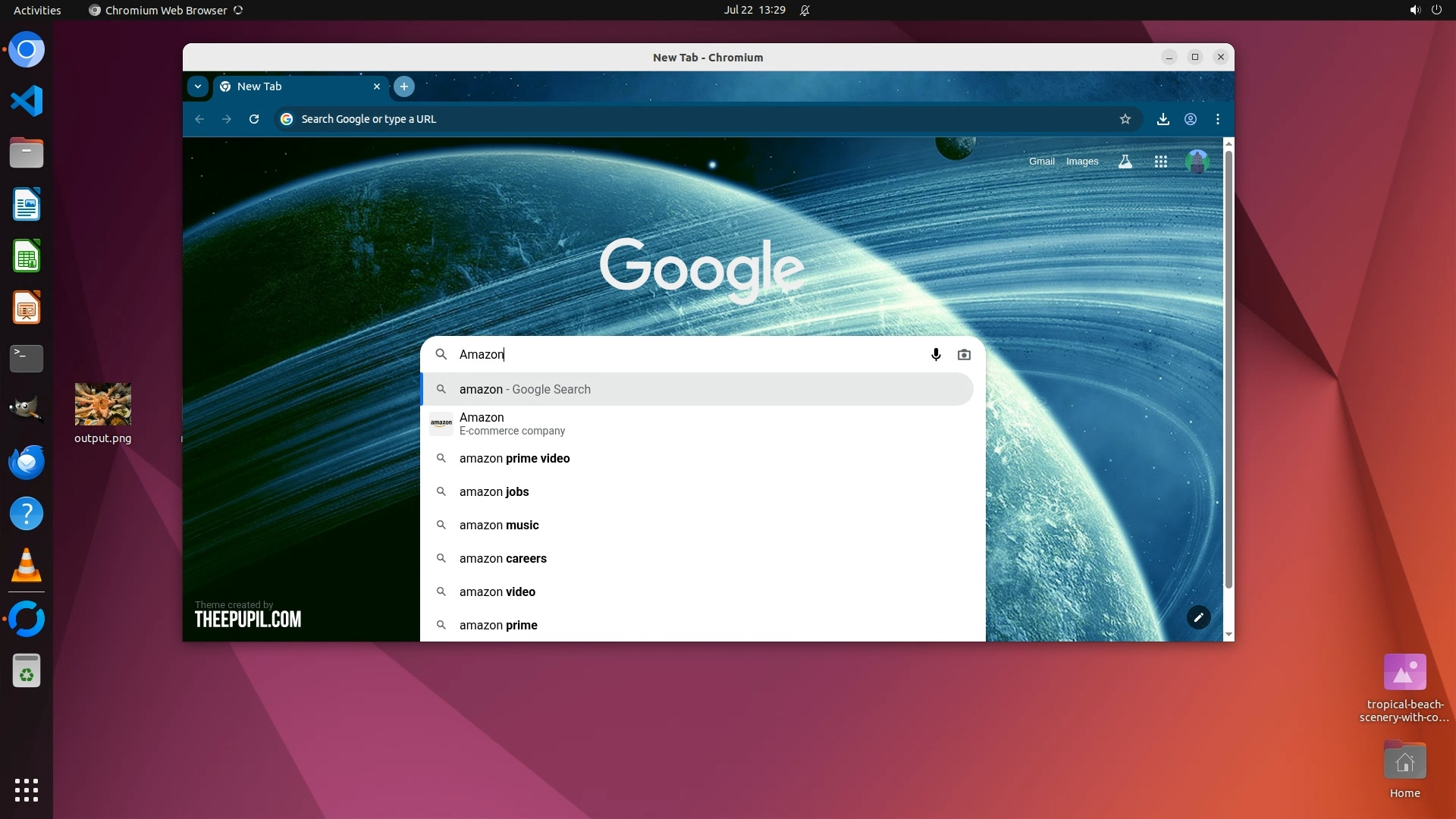Open the Images link
Screen dimensions: 1456x819
(x=1081, y=162)
